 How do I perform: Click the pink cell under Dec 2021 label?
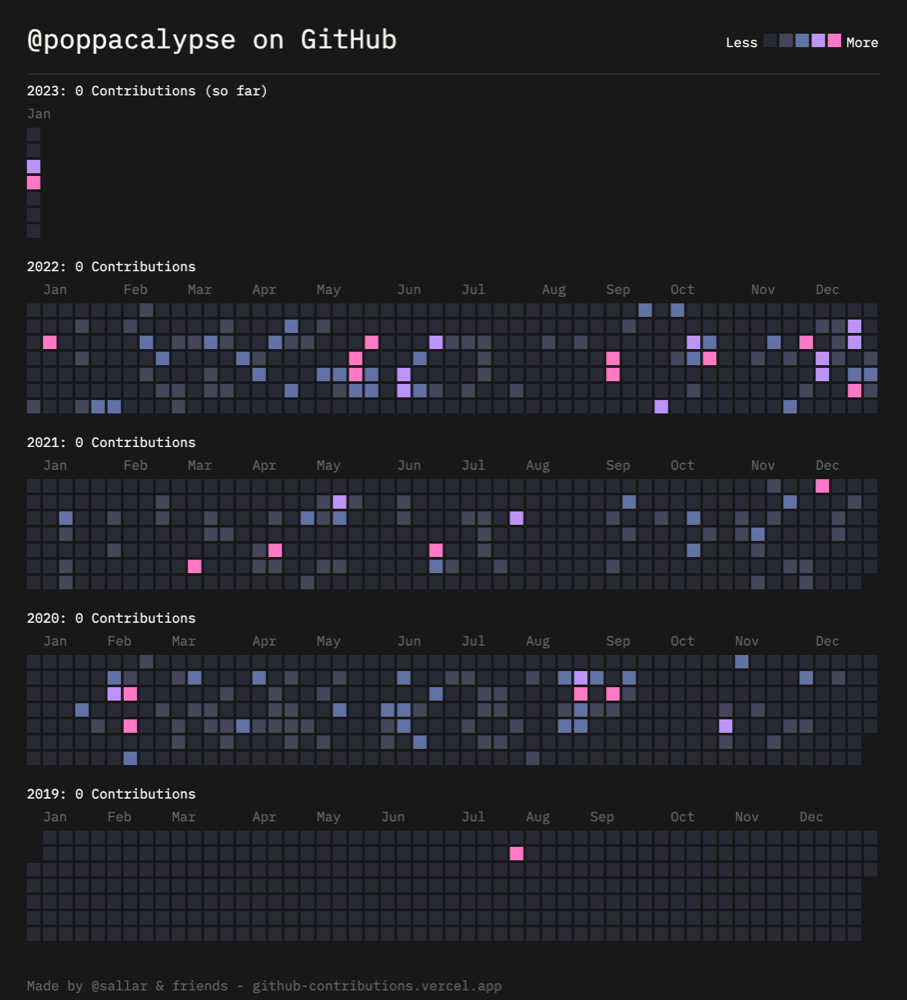pyautogui.click(x=823, y=486)
